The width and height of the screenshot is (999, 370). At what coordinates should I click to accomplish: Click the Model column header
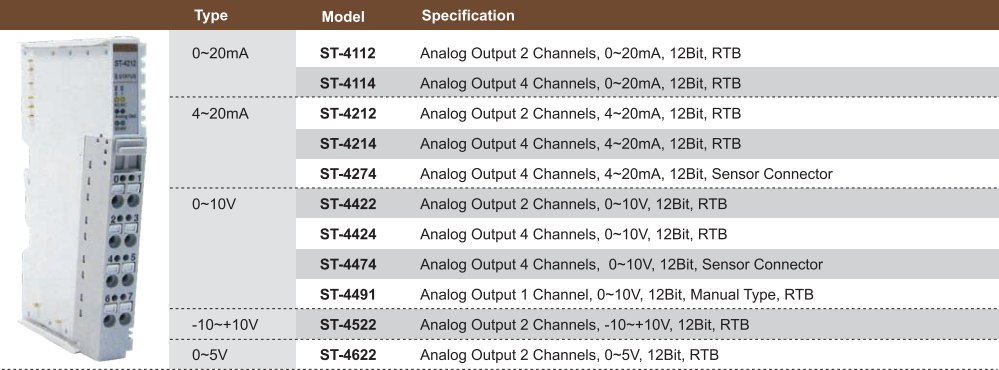pyautogui.click(x=343, y=17)
